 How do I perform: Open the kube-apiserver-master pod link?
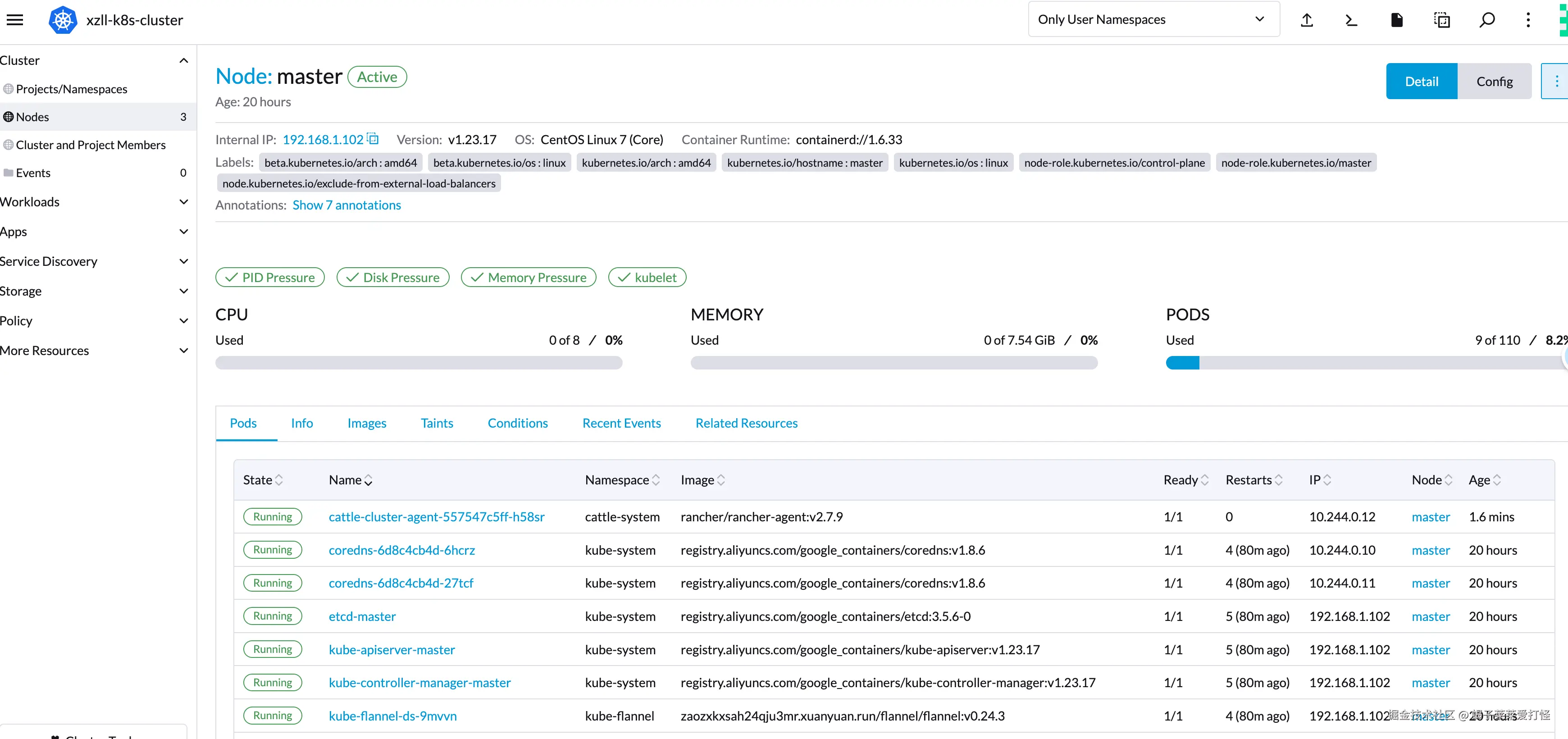(x=392, y=650)
